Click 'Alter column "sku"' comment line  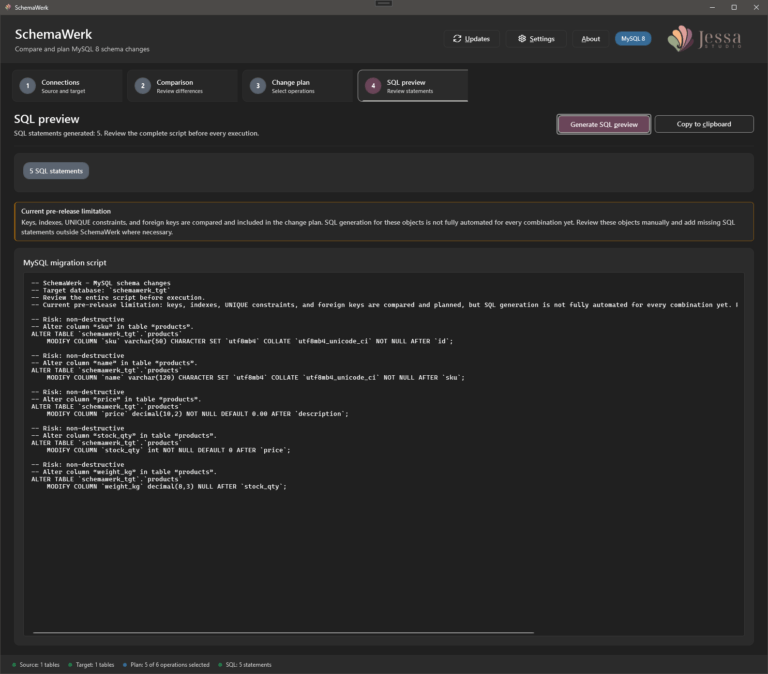coord(113,327)
